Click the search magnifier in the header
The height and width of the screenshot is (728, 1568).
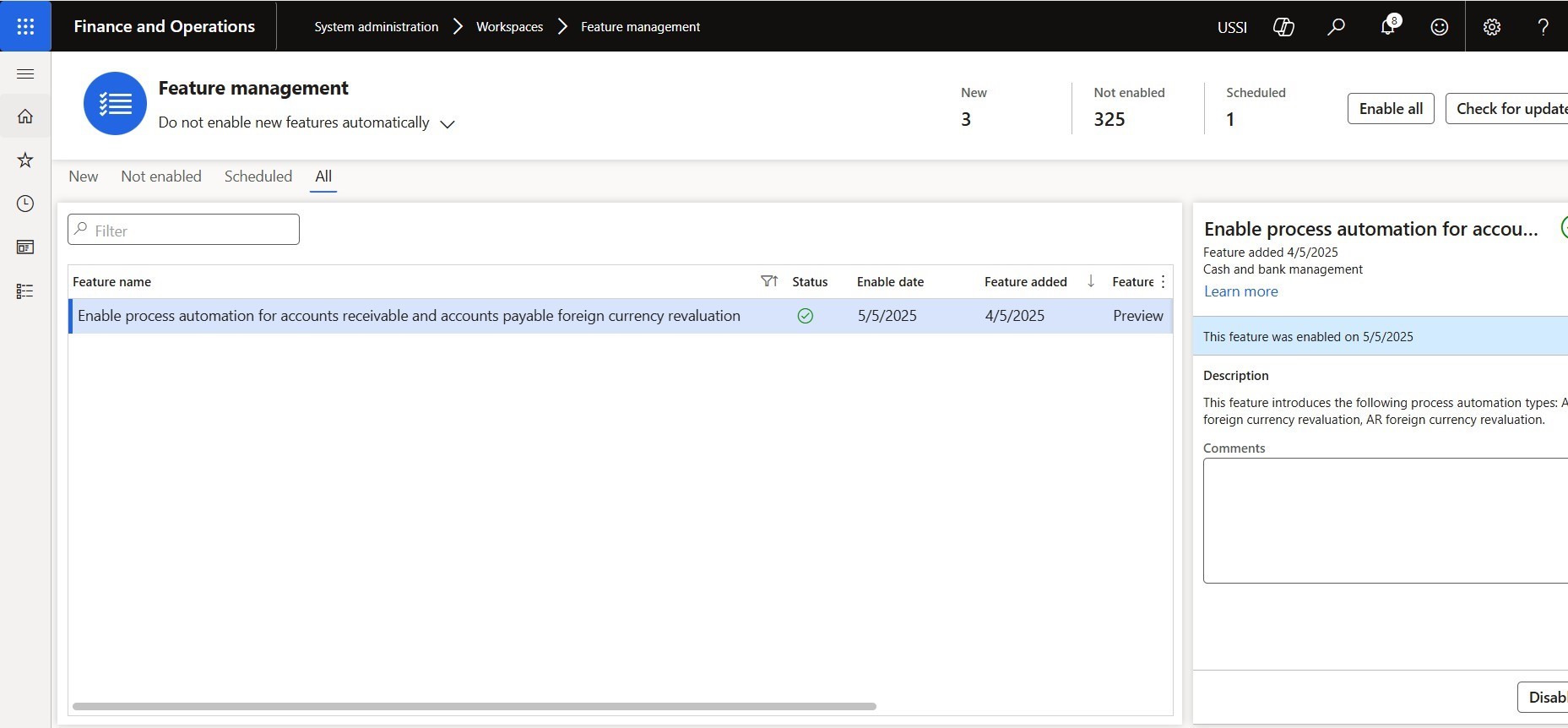pyautogui.click(x=1336, y=27)
